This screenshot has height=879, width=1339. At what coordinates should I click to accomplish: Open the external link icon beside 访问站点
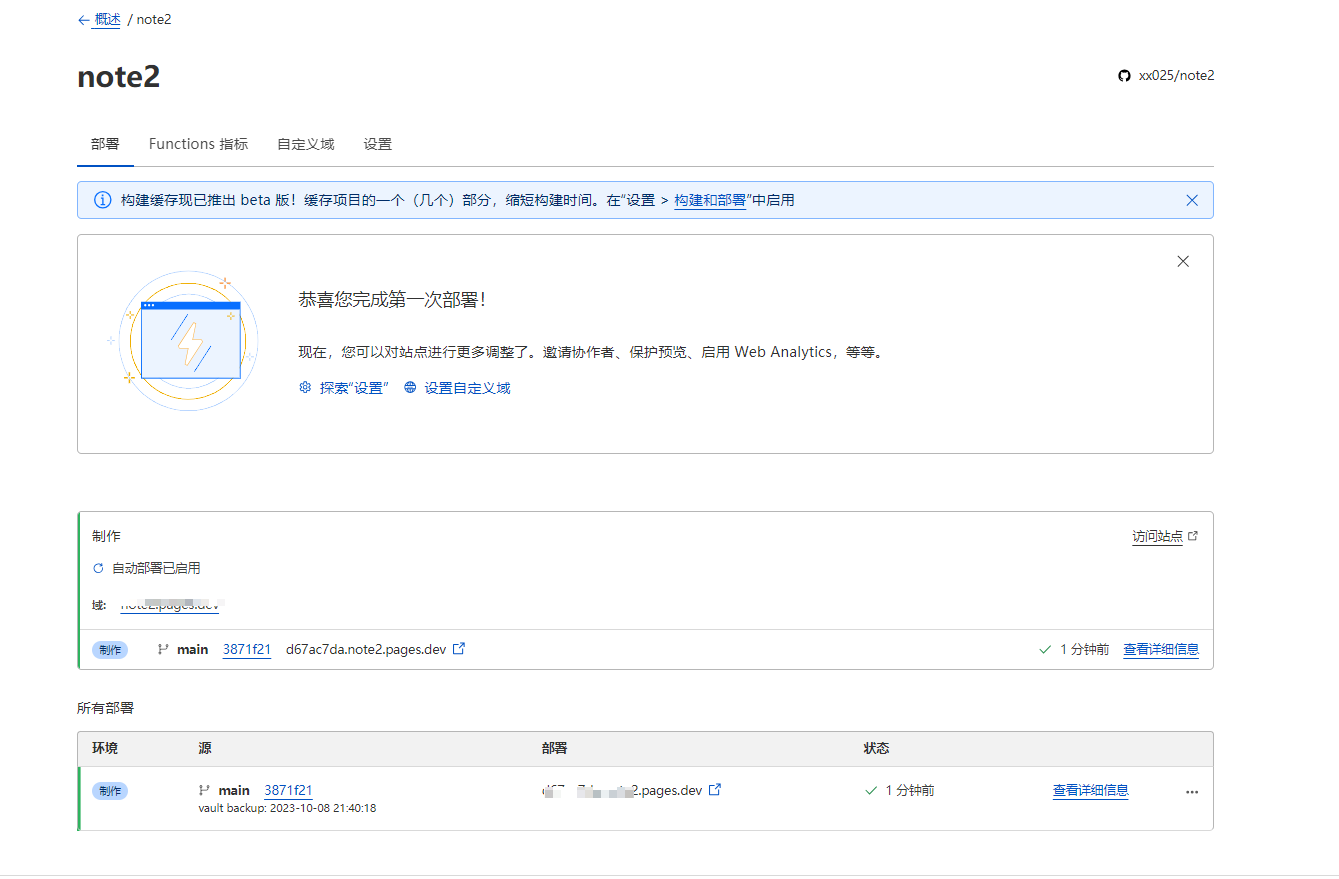point(1192,537)
